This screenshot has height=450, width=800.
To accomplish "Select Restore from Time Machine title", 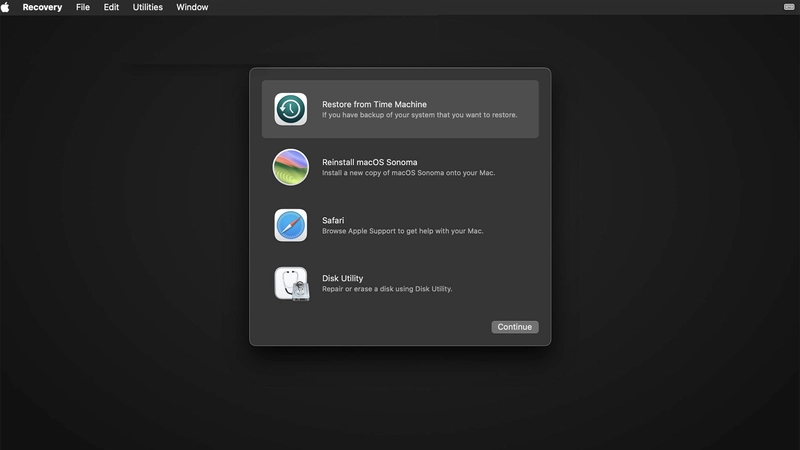I will (x=374, y=104).
